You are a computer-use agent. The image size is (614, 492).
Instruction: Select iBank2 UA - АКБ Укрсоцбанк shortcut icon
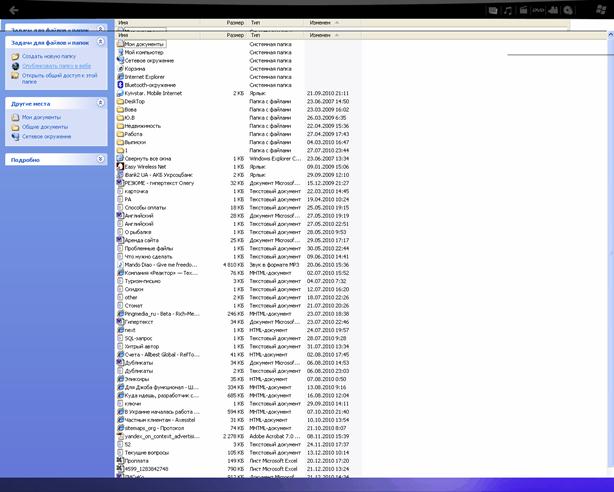[120, 175]
